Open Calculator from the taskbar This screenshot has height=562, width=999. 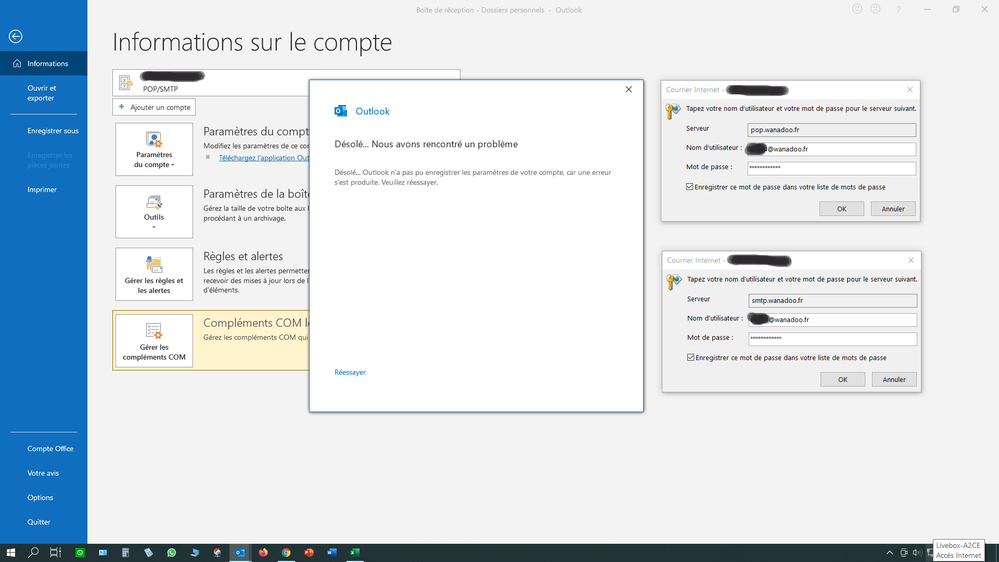pyautogui.click(x=126, y=552)
